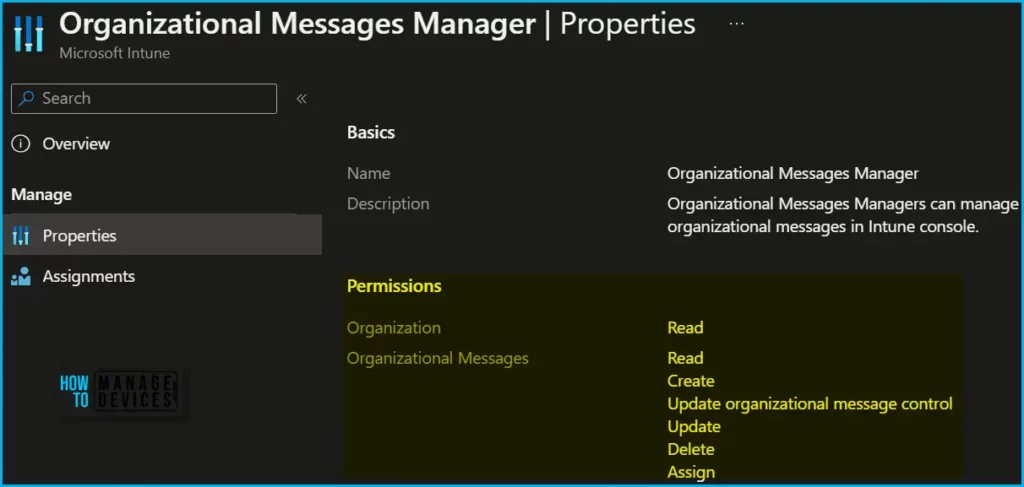Viewport: 1024px width, 487px height.
Task: Click the page title 'Organizational Messages Manager'
Action: (298, 24)
